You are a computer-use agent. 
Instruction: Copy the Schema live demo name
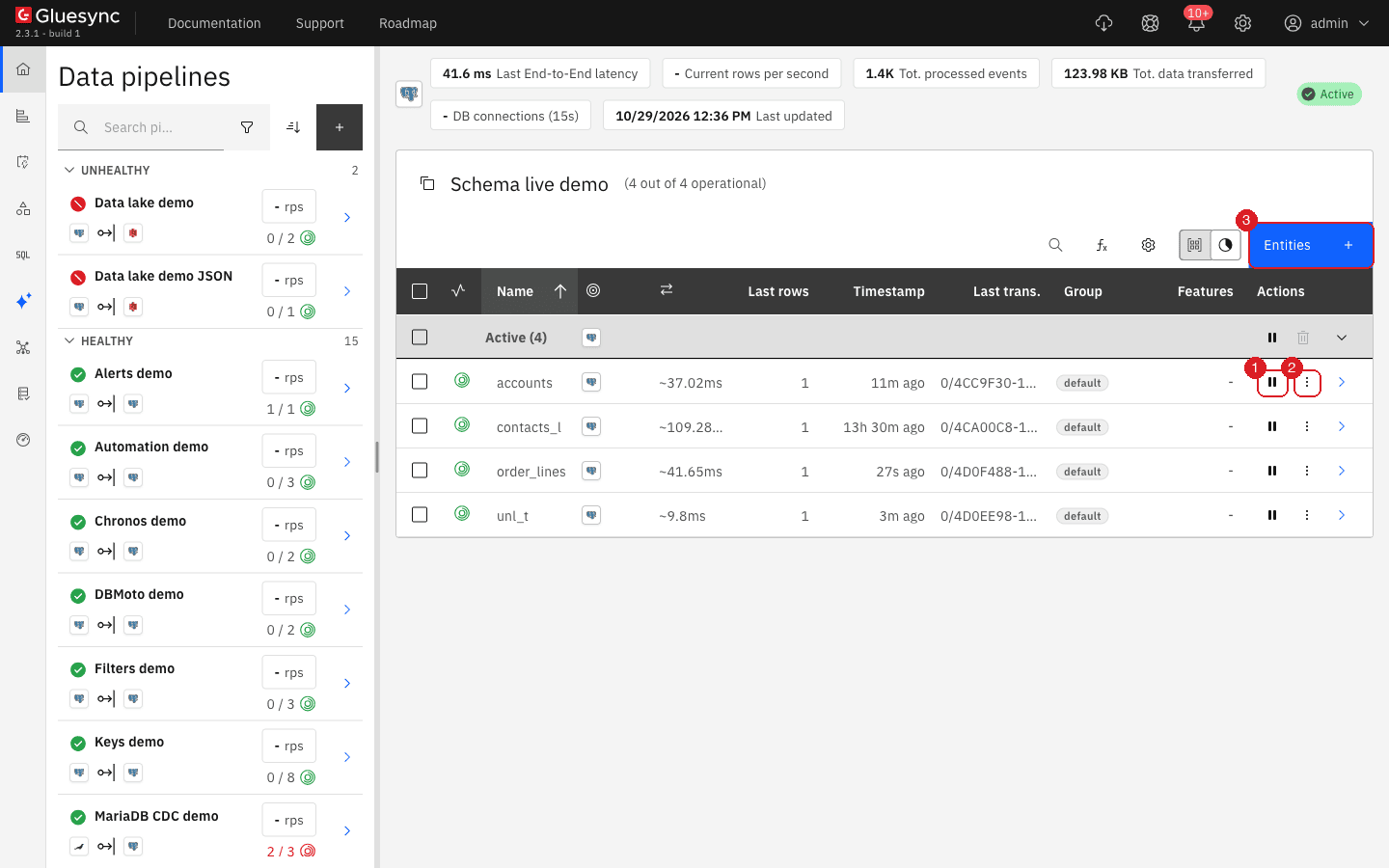[x=427, y=183]
